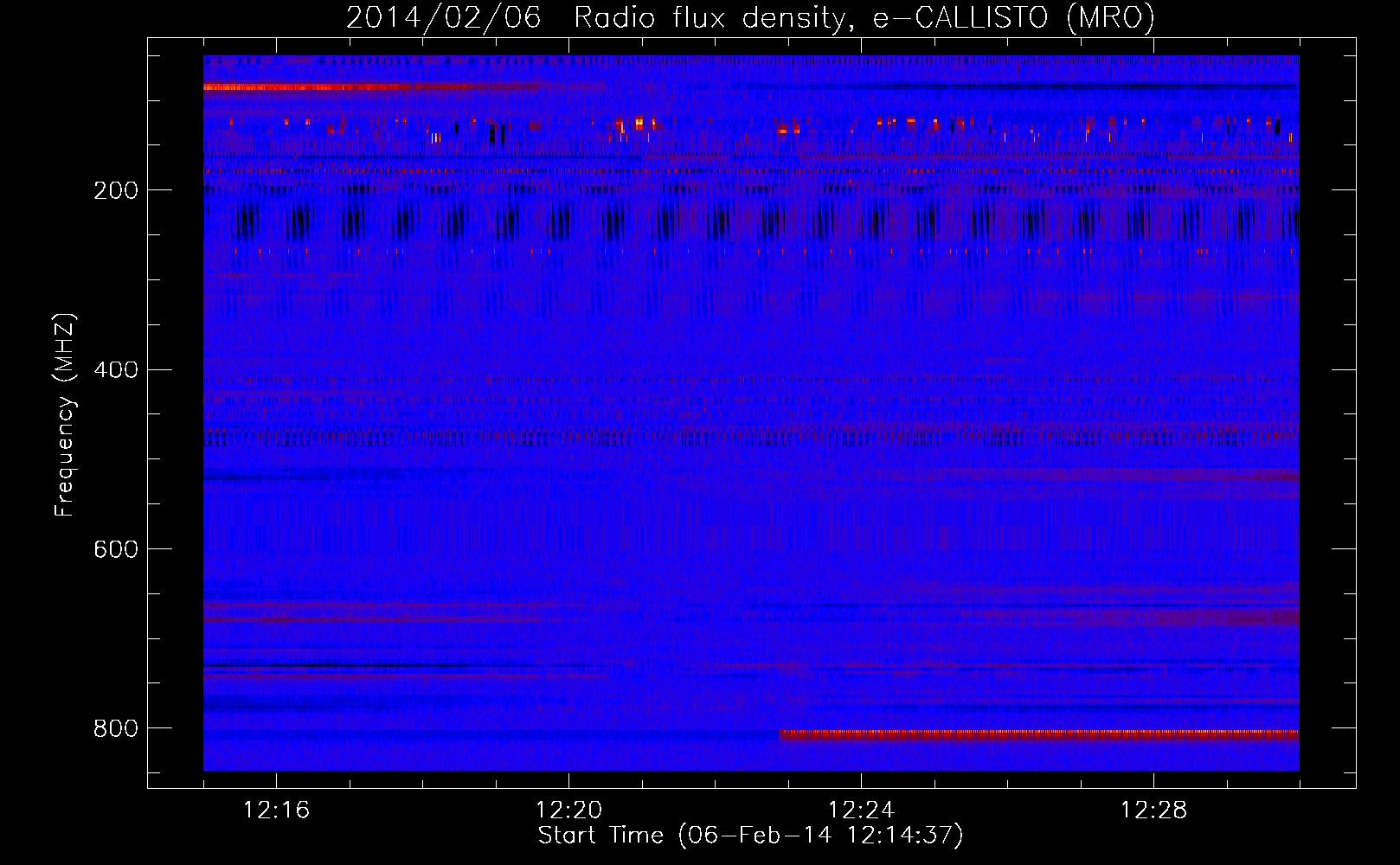Click the '12:16' time tick label
Screen dimensions: 1400x865
pyautogui.click(x=276, y=811)
